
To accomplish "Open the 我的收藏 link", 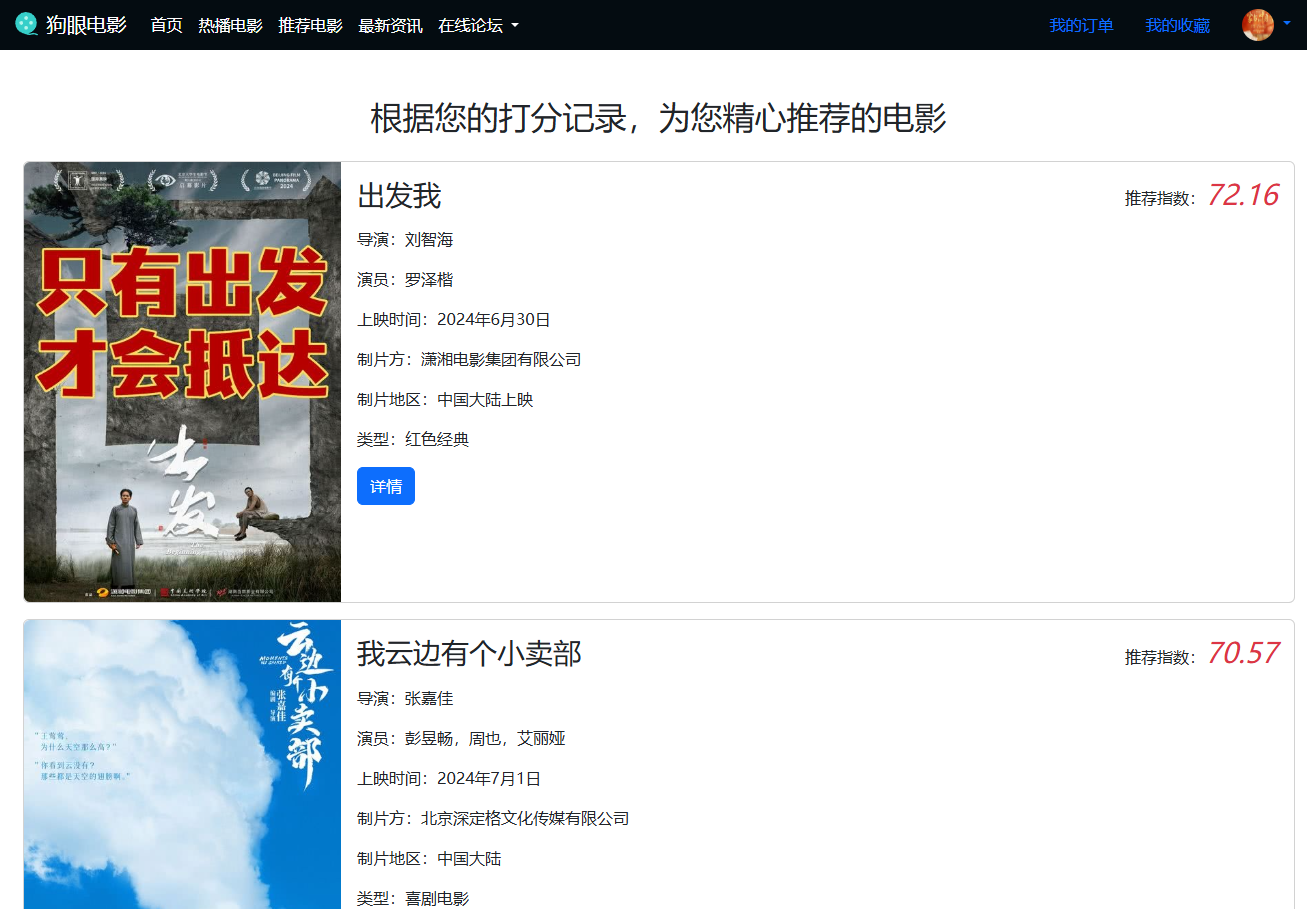I will tap(1178, 25).
